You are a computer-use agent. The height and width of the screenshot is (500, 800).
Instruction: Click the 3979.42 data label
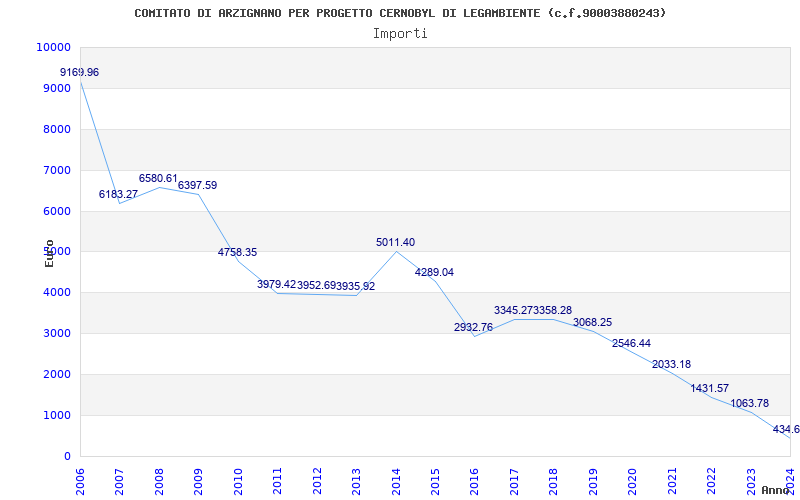click(277, 285)
